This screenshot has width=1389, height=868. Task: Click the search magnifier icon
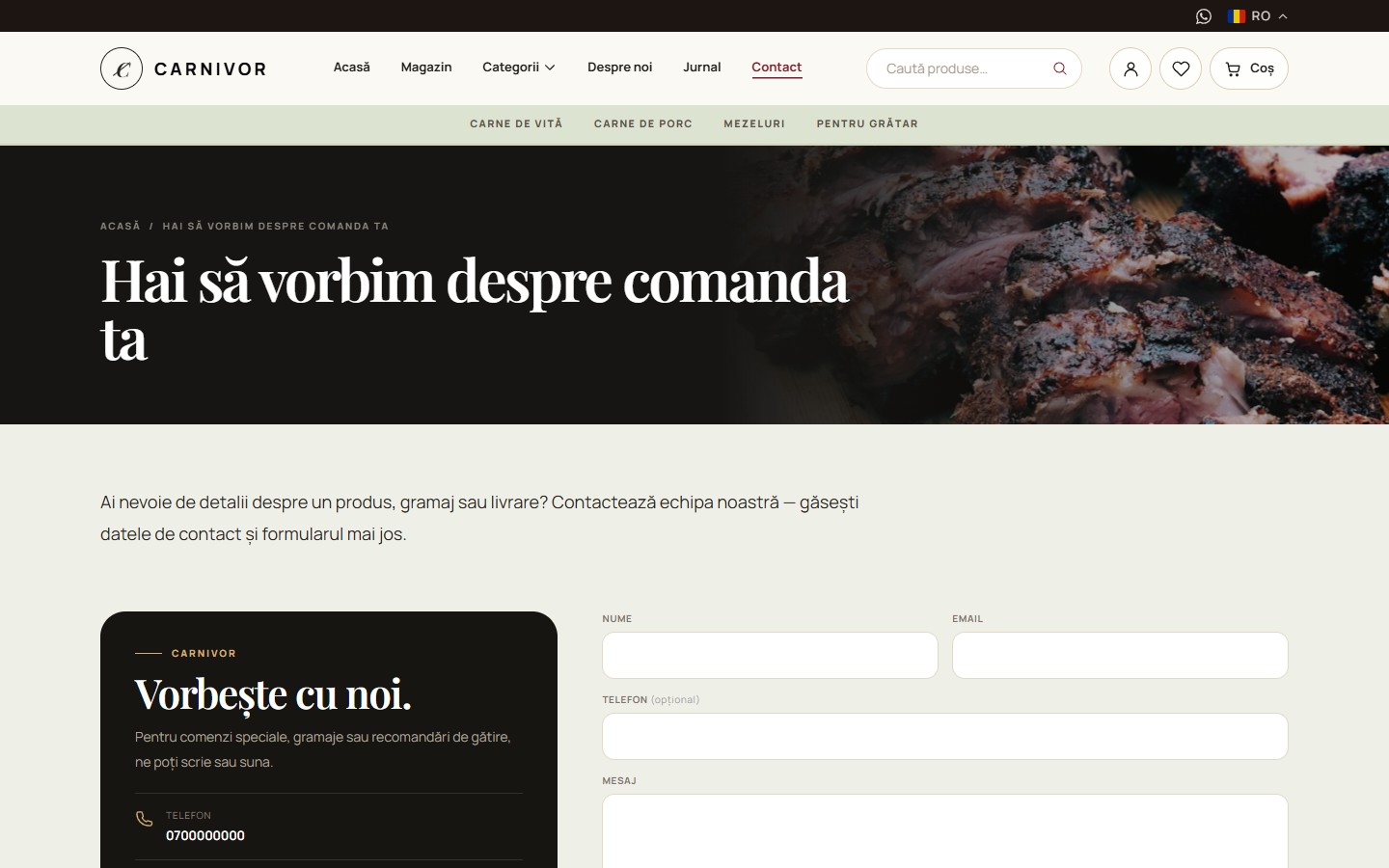point(1060,68)
